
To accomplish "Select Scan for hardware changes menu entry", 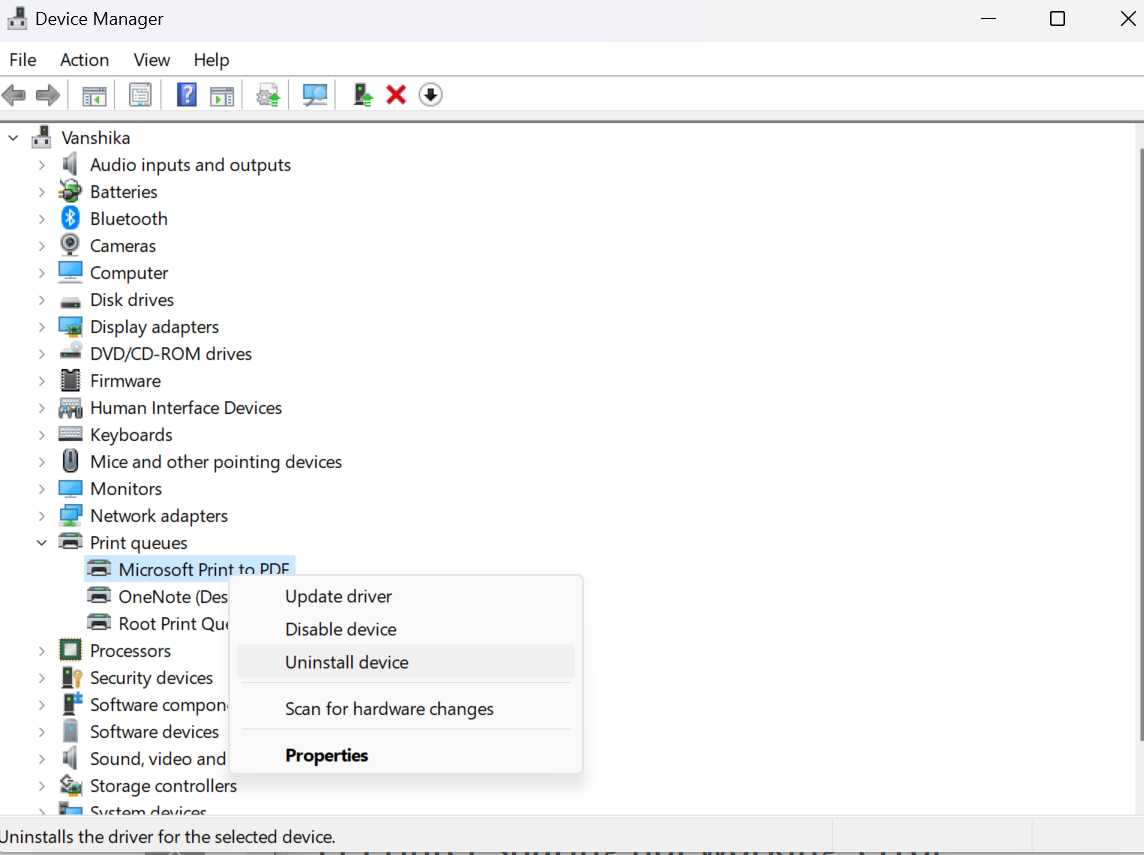I will (389, 709).
